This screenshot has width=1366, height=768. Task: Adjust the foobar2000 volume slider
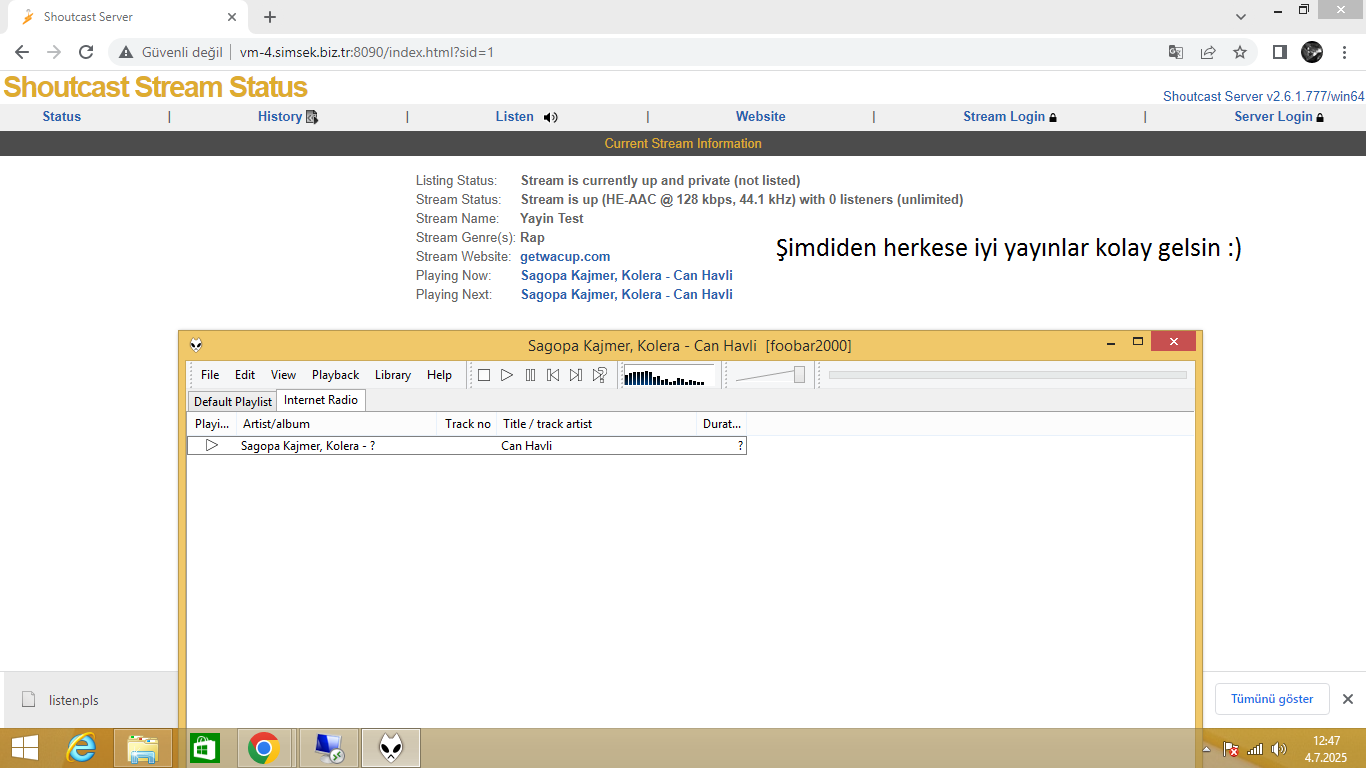(771, 375)
